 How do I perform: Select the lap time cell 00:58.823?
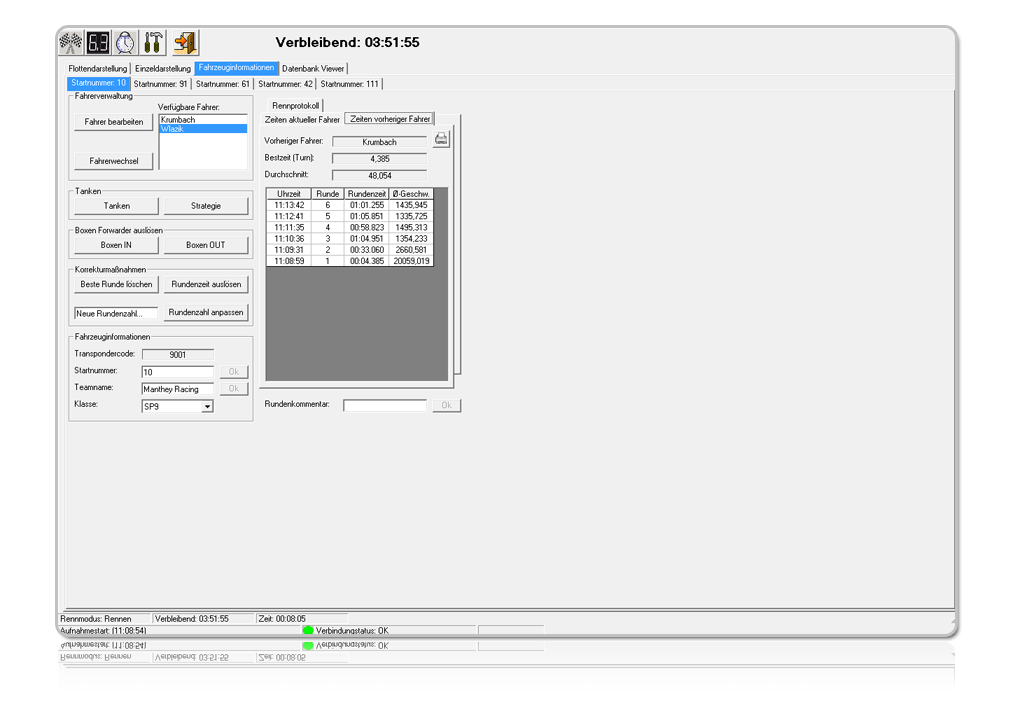click(367, 227)
